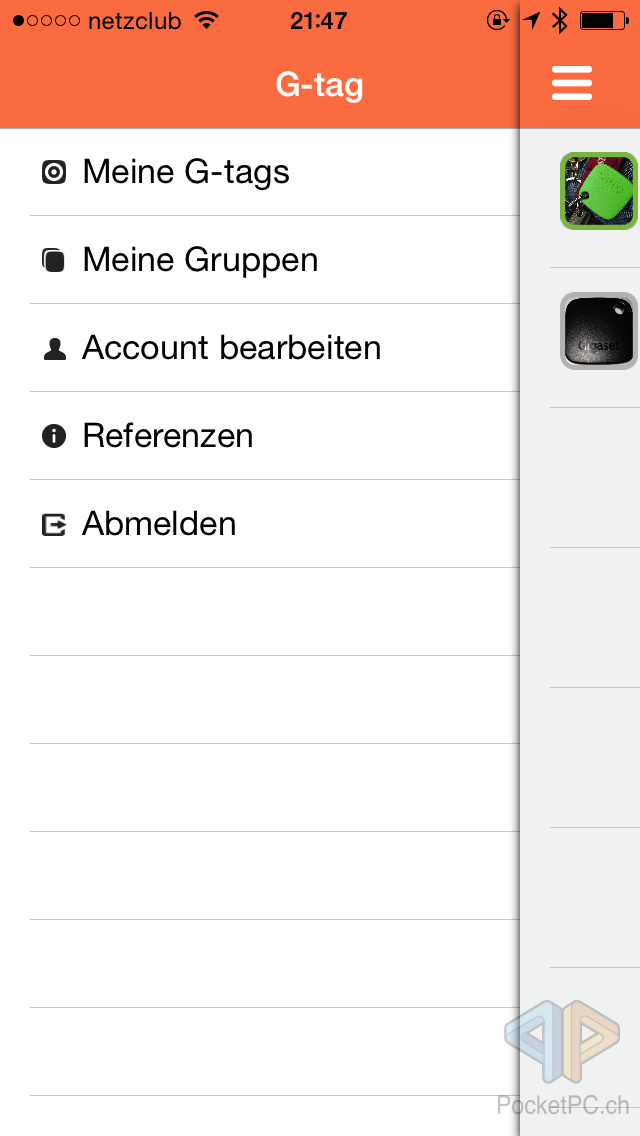
Task: Select the green G-tag thumbnail
Action: (x=598, y=191)
